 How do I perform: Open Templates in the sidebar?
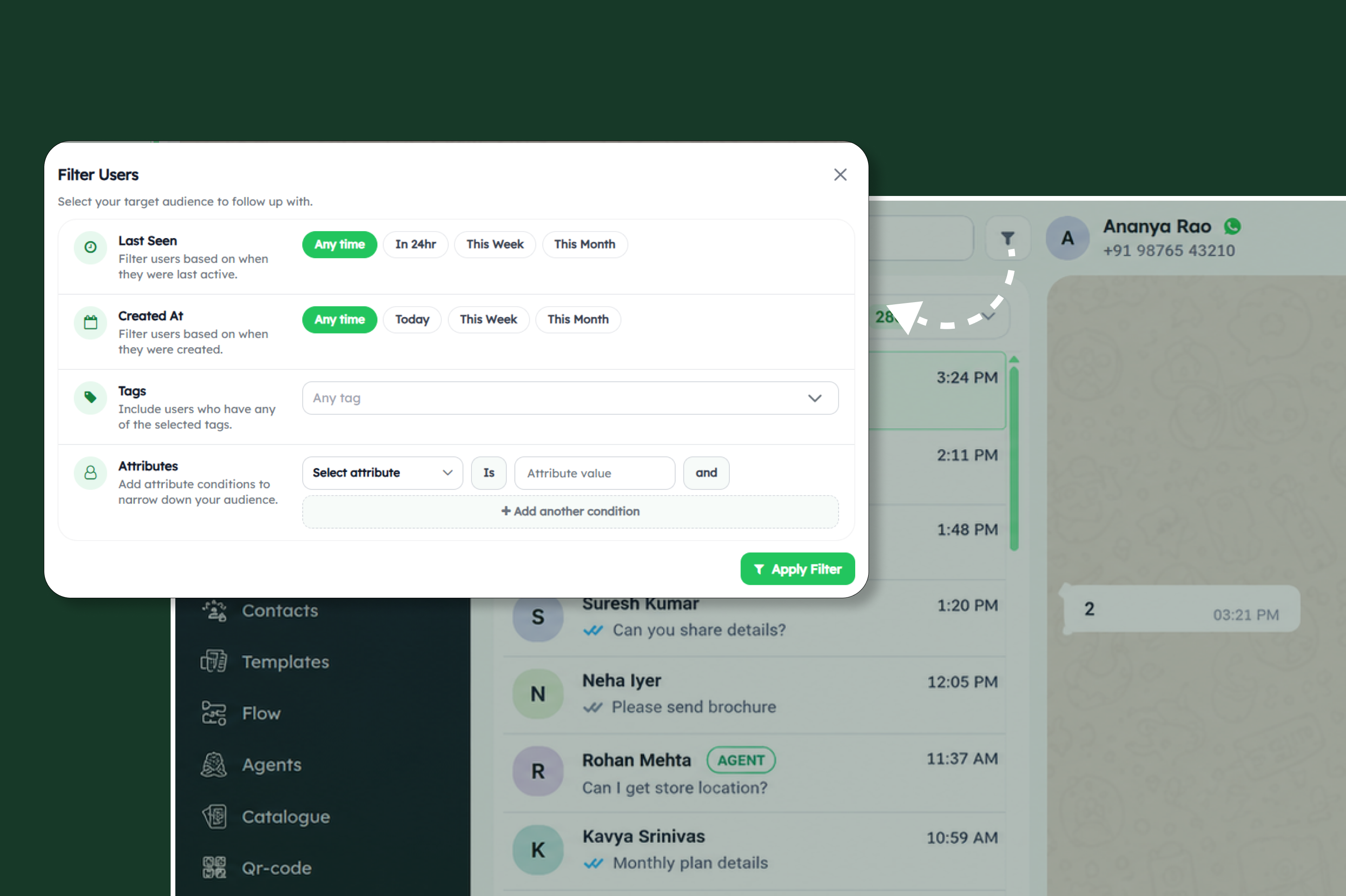[x=285, y=662]
